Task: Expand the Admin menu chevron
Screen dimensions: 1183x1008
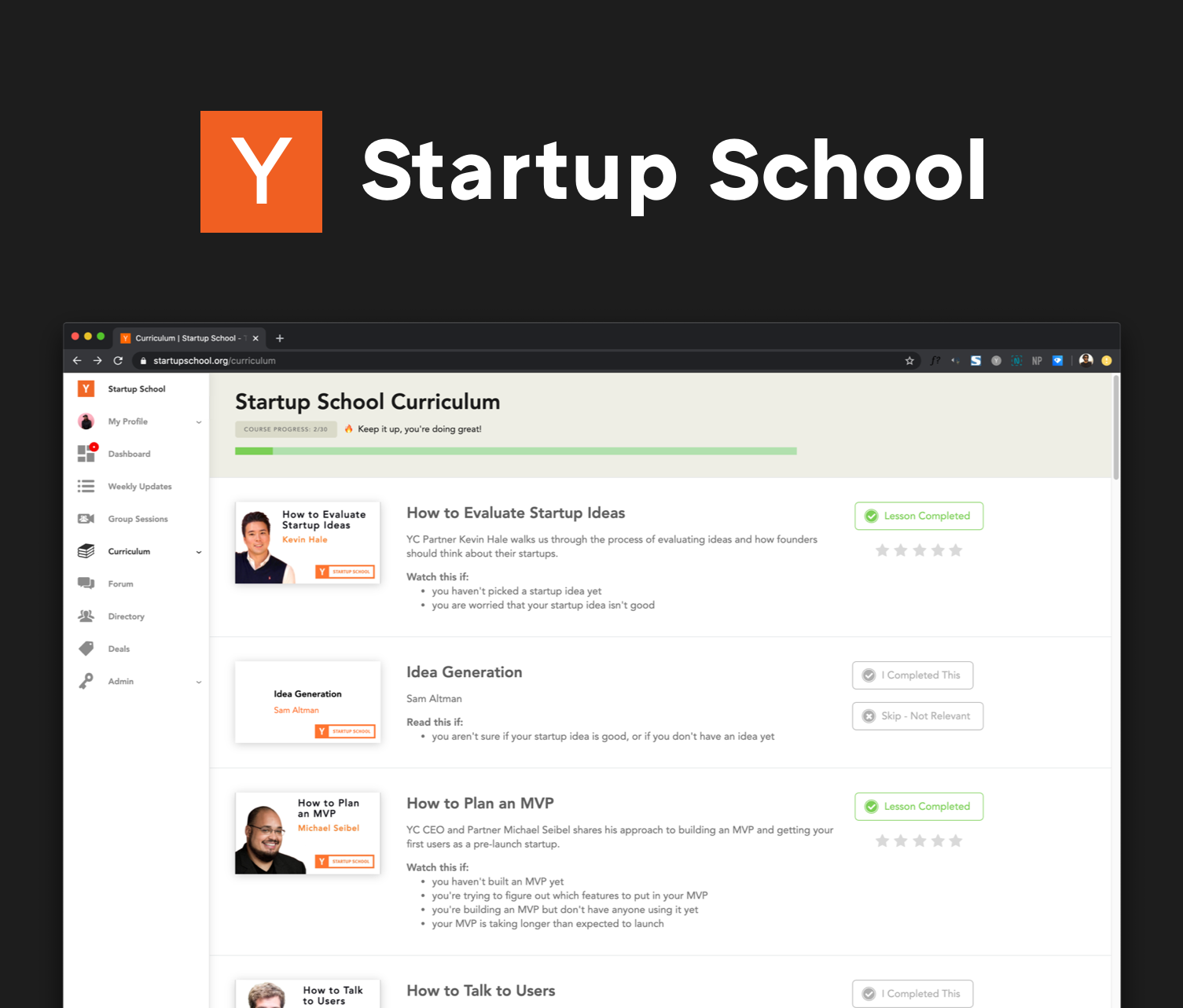Action: click(199, 682)
